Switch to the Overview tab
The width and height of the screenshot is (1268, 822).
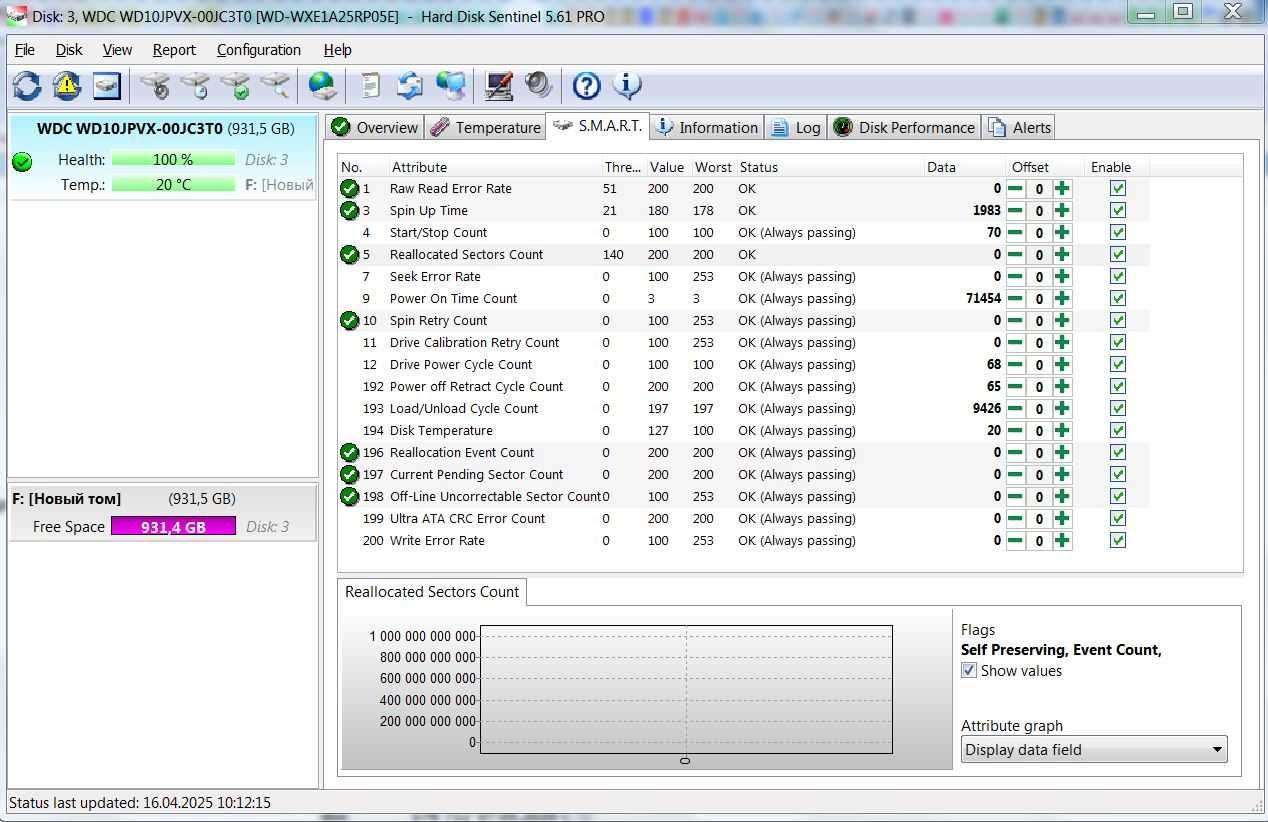pos(375,127)
